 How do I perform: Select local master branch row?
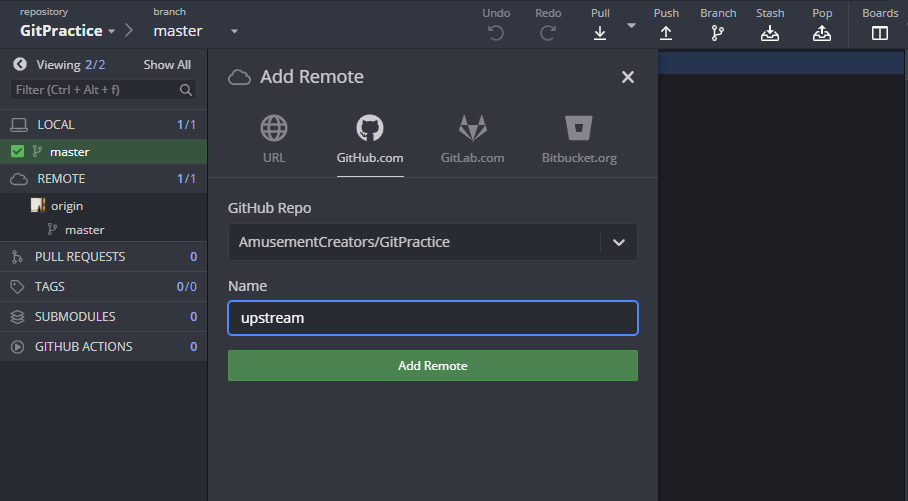103,152
